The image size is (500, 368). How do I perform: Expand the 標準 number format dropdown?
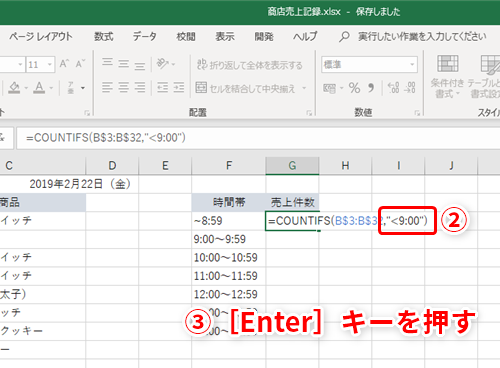coord(412,64)
